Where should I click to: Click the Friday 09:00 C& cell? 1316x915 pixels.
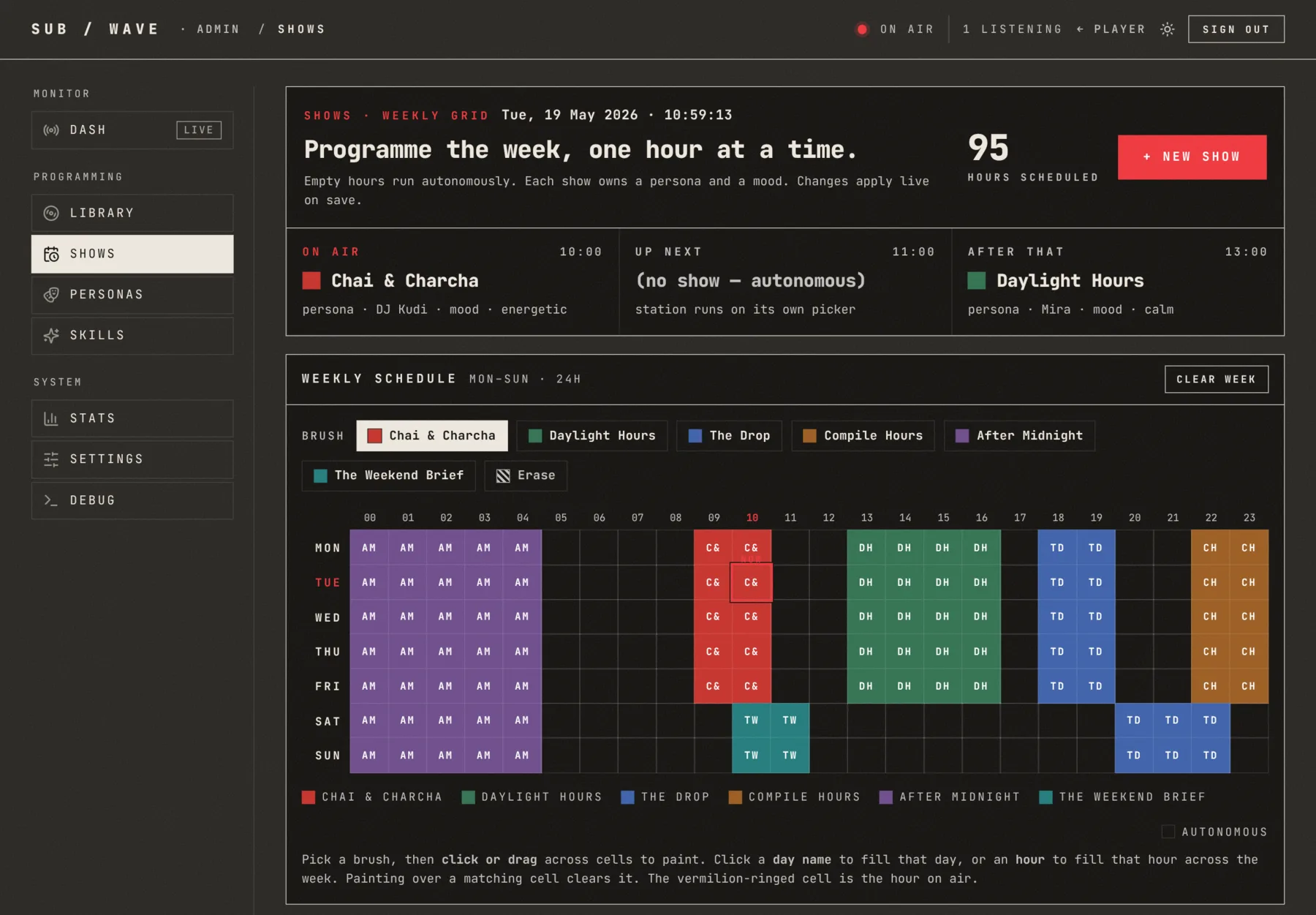point(713,686)
